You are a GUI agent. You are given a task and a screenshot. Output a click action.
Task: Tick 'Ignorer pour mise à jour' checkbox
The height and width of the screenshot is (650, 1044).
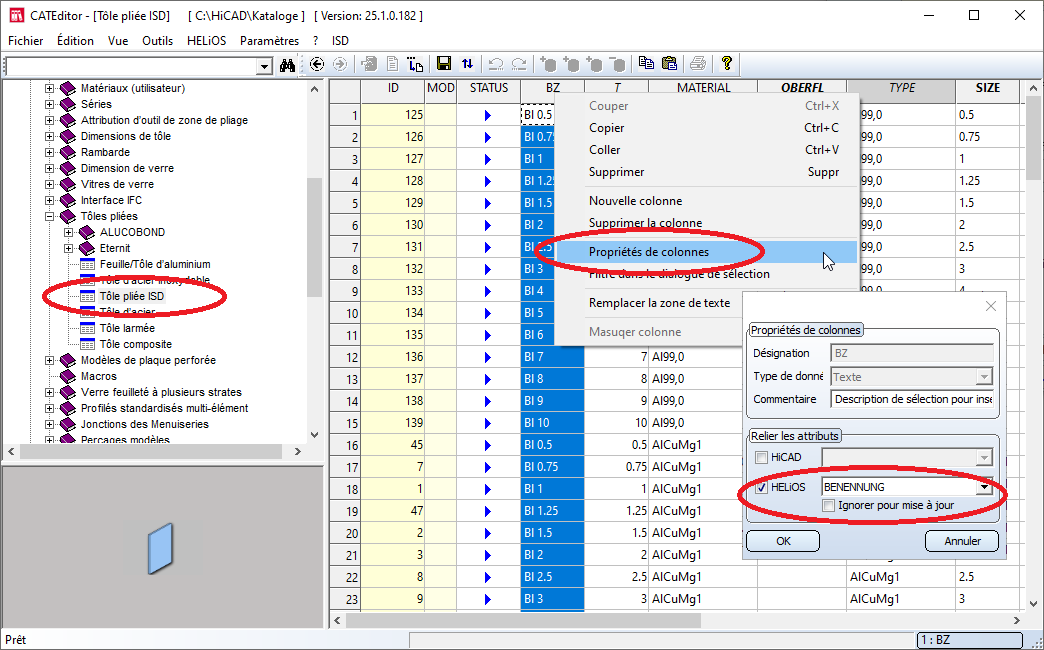click(x=828, y=505)
